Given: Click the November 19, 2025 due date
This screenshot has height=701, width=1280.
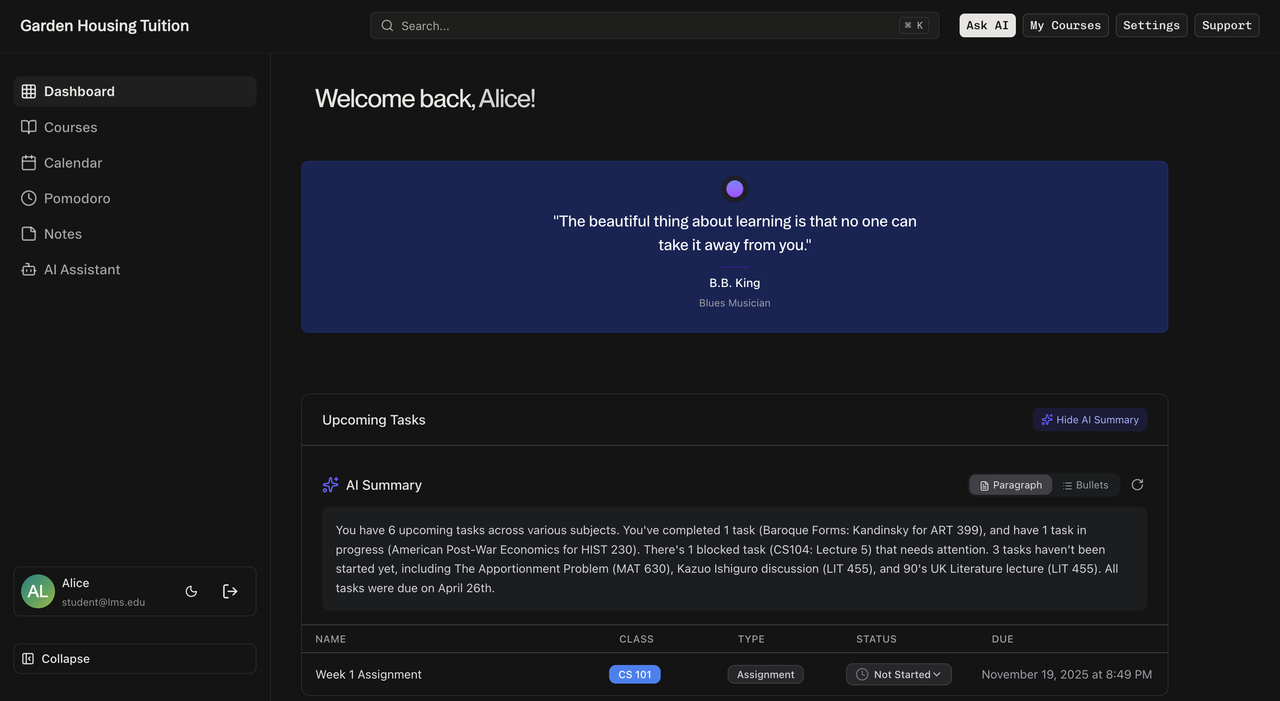Looking at the screenshot, I should (x=1067, y=675).
